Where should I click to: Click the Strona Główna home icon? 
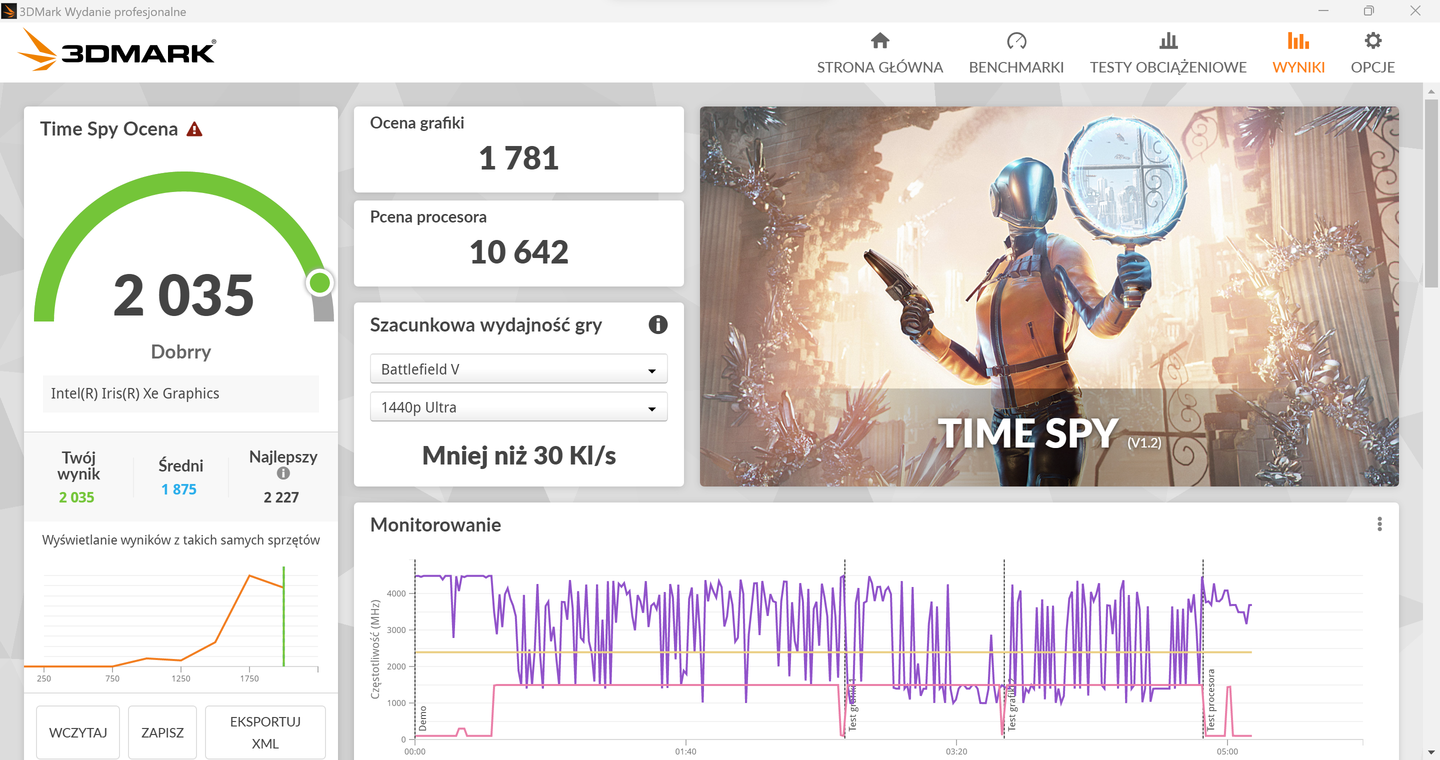(880, 41)
